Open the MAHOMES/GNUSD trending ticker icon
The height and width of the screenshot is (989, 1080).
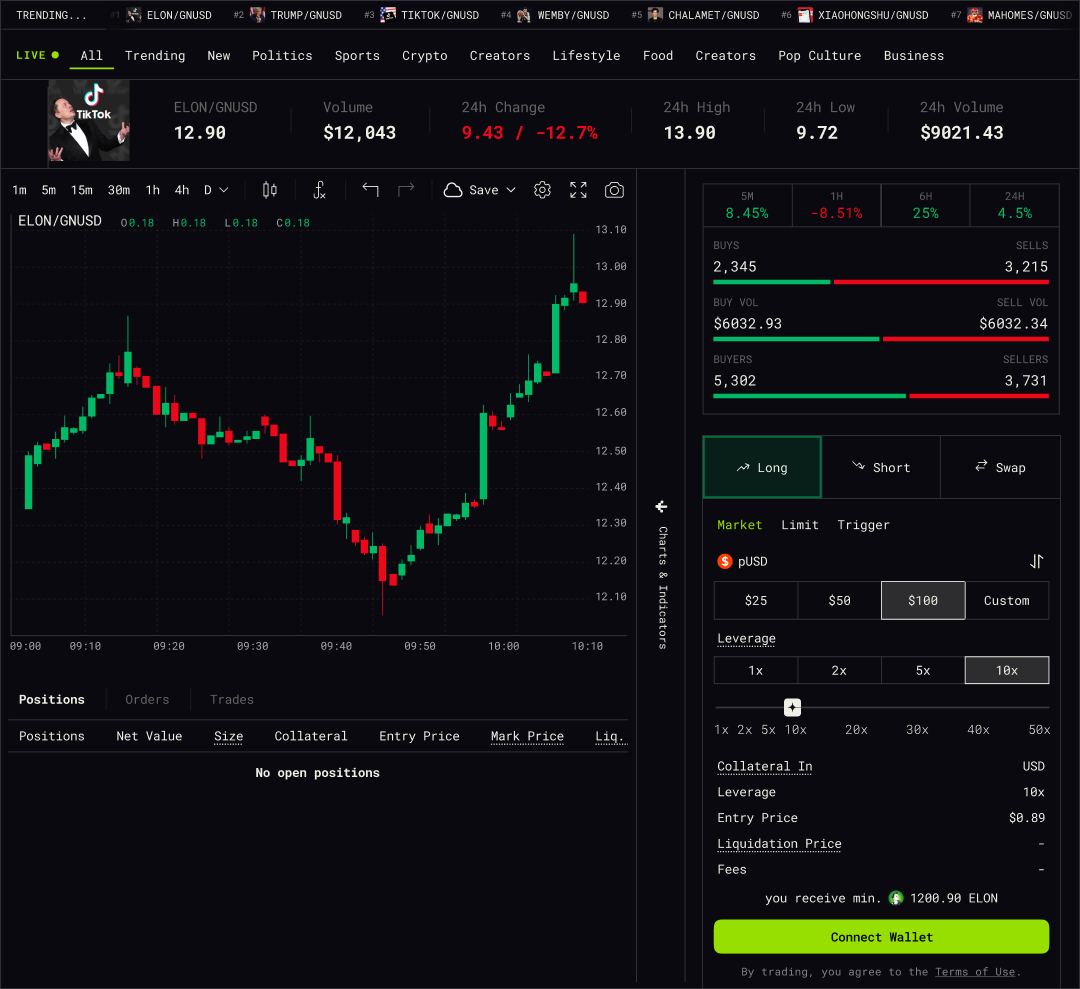pos(975,15)
